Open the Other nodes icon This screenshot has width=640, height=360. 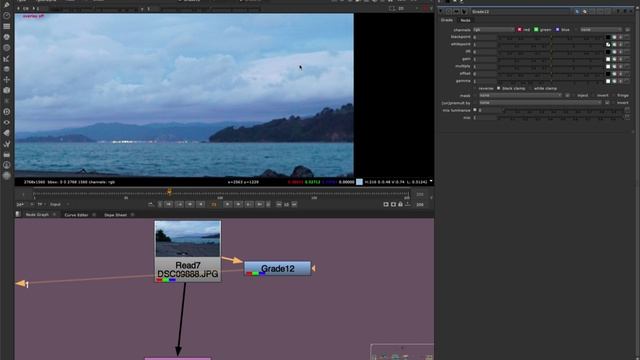coord(7,154)
